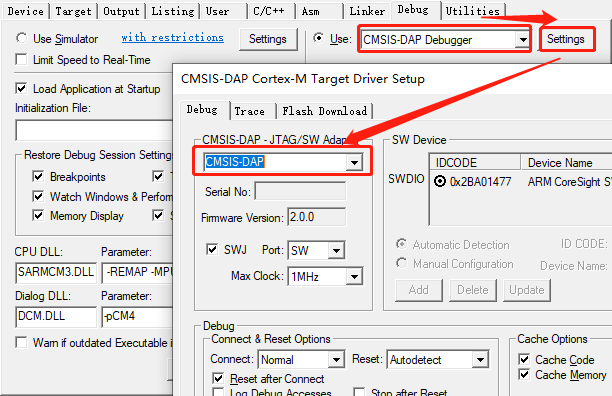Toggle Watch Windows & Performance checkbox
The image size is (612, 396).
coord(38,196)
